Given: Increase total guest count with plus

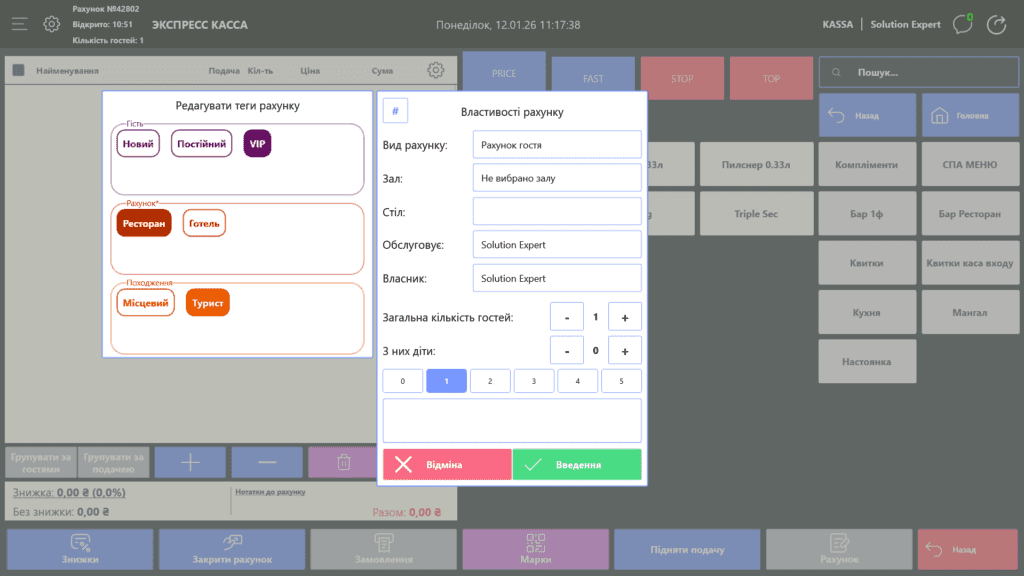Looking at the screenshot, I should 625,317.
